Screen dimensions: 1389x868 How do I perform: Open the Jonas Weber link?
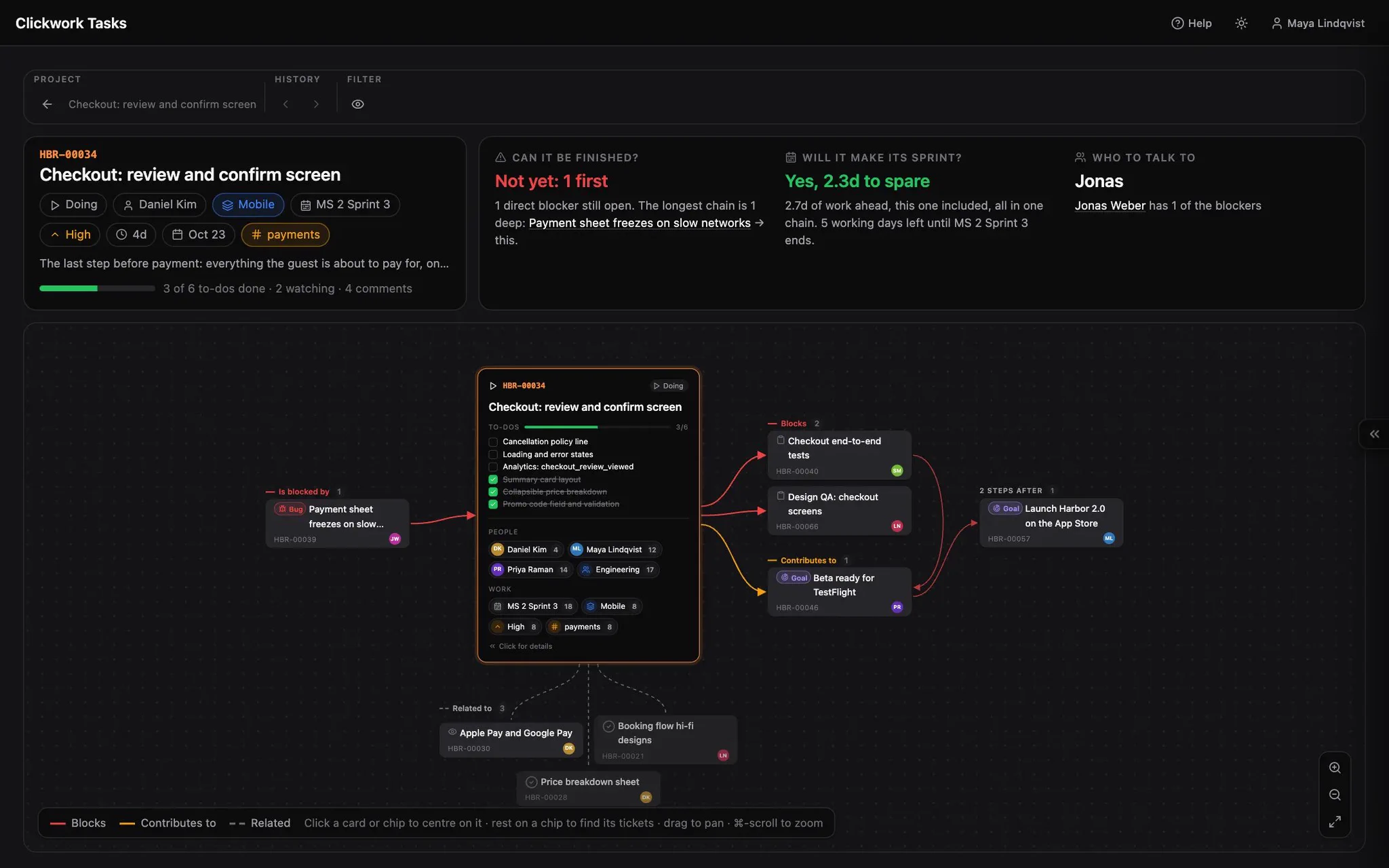click(1110, 205)
